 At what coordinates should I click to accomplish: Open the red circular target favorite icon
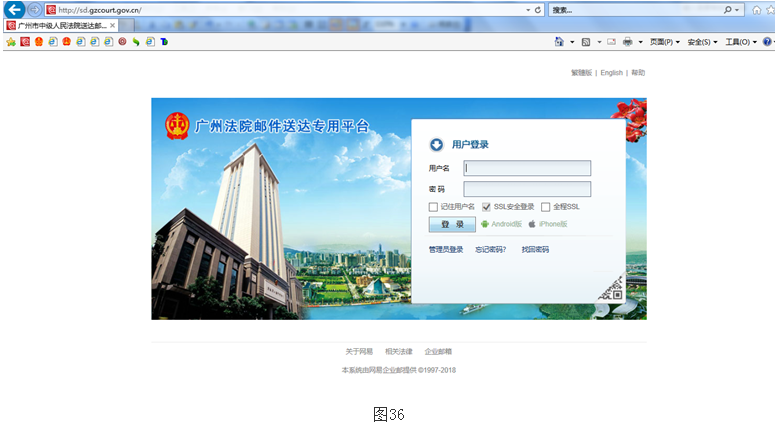tap(122, 42)
